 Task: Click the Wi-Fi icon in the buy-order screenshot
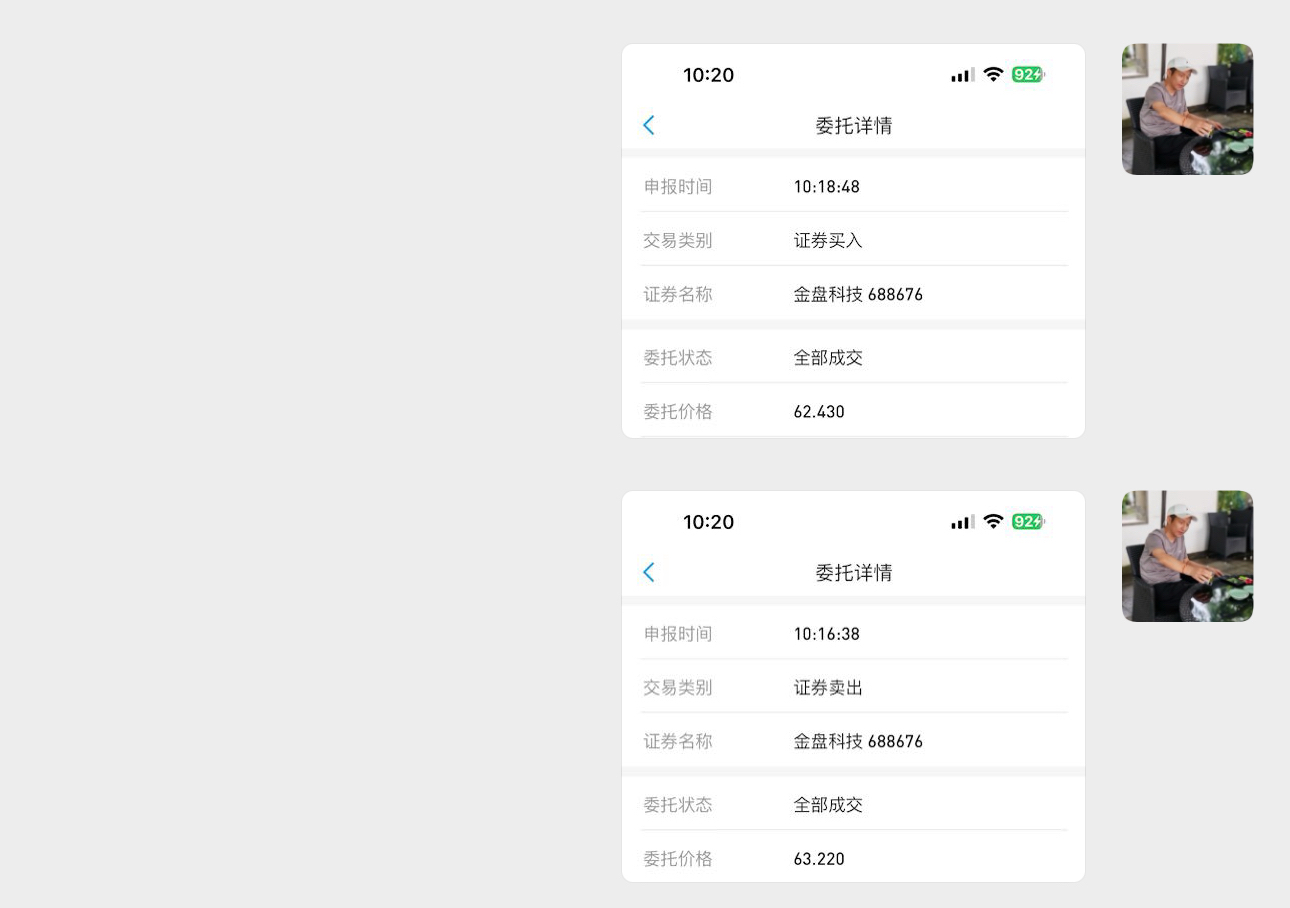[993, 75]
